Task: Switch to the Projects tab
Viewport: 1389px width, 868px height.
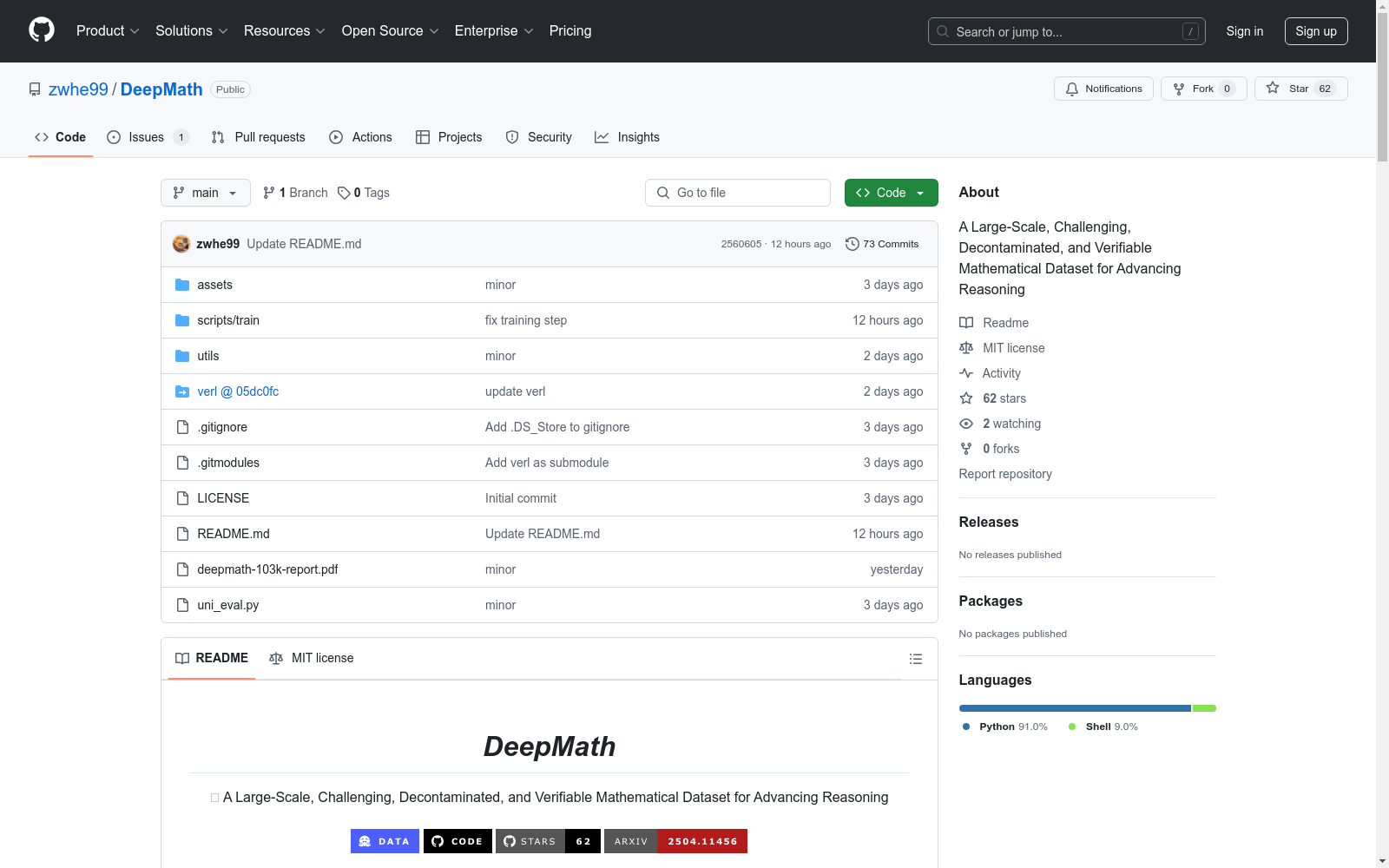Action: [x=449, y=137]
